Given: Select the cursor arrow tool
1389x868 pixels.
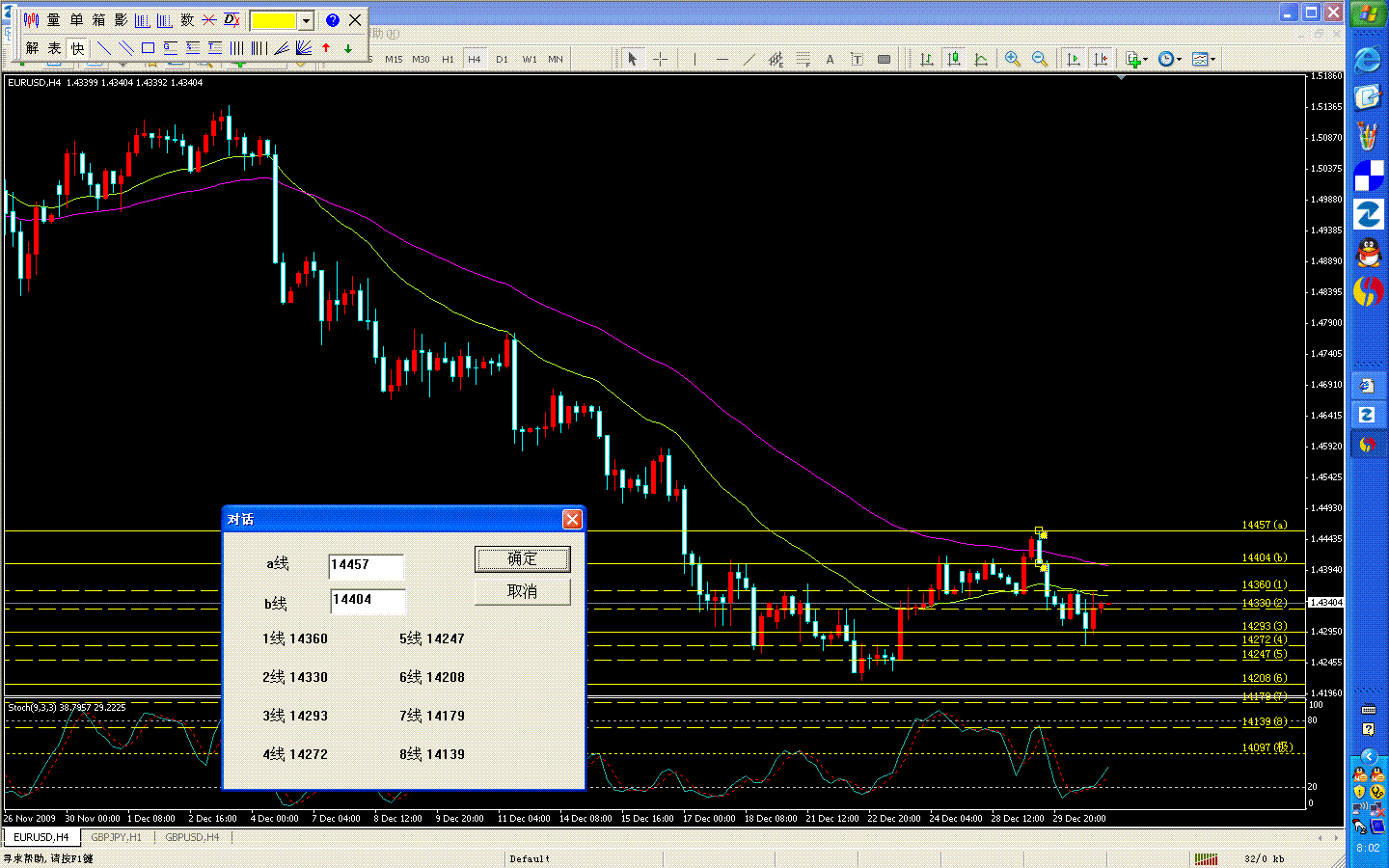Looking at the screenshot, I should [633, 59].
